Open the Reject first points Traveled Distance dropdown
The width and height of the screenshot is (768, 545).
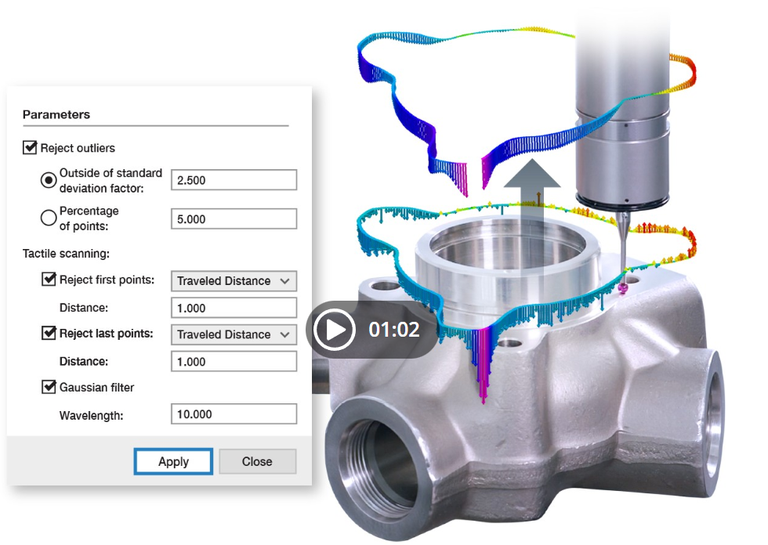(x=234, y=281)
